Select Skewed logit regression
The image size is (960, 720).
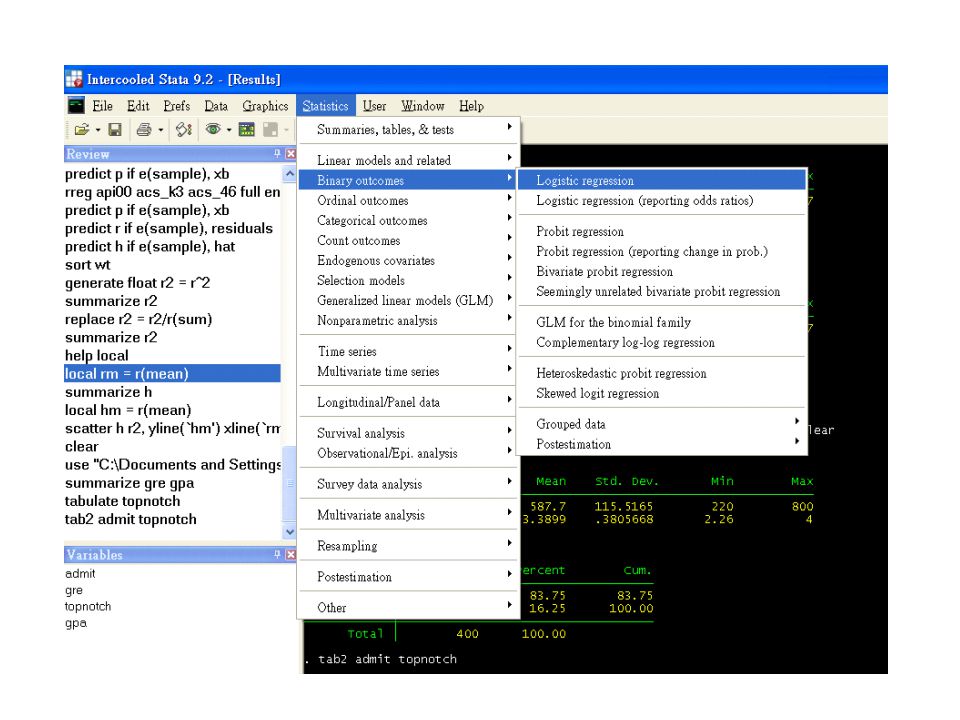pos(662,393)
